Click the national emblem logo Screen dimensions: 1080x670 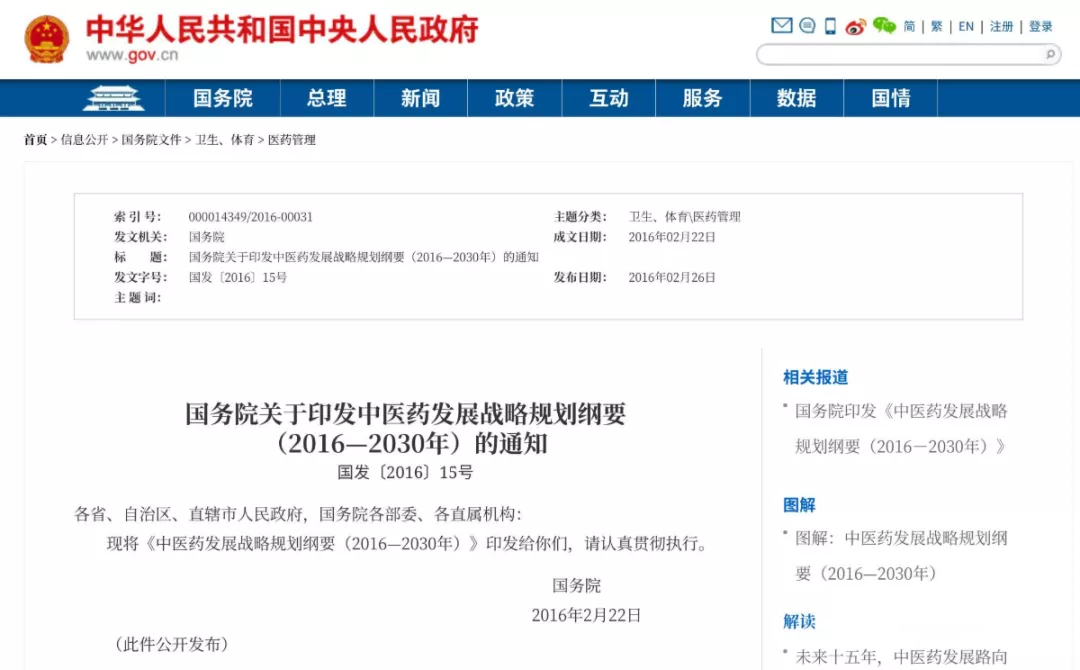pyautogui.click(x=47, y=39)
